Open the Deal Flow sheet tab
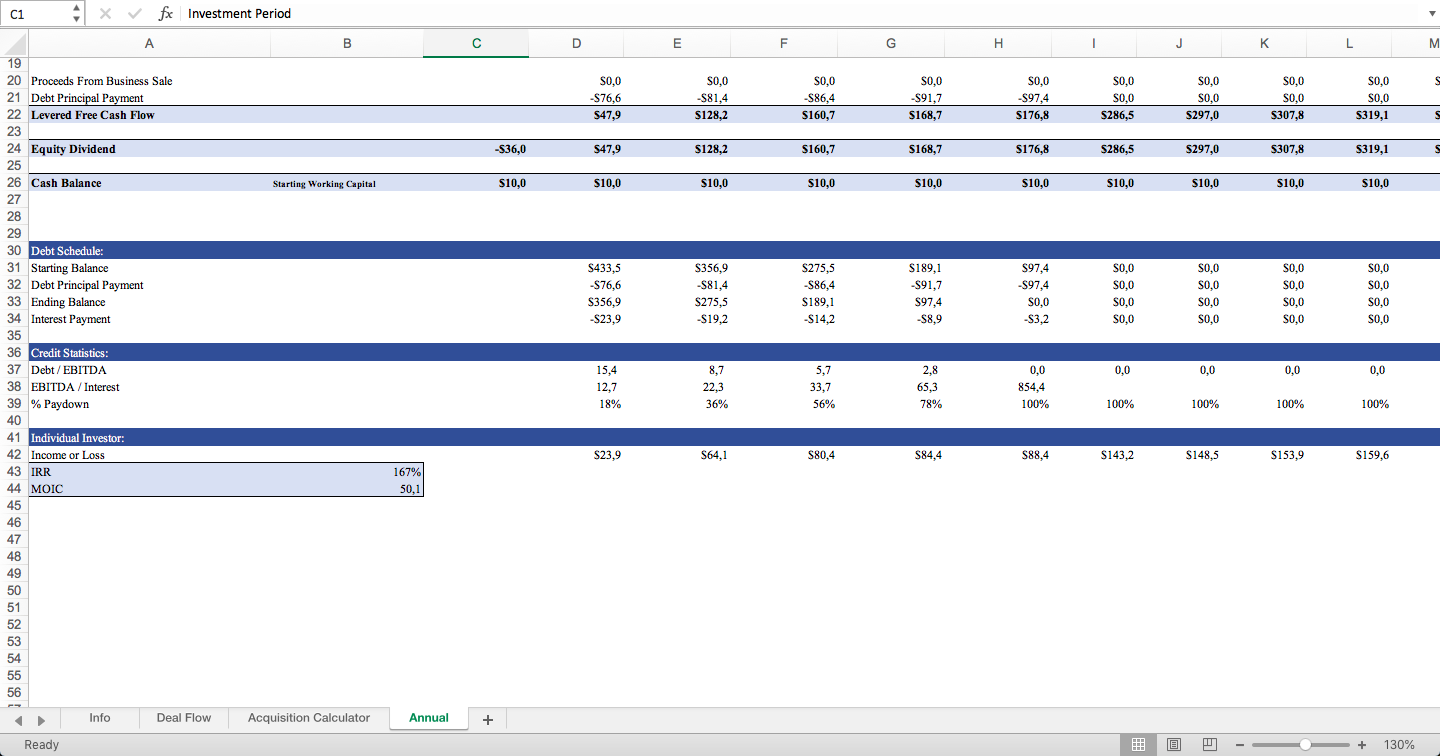Viewport: 1440px width, 756px height. coord(184,718)
